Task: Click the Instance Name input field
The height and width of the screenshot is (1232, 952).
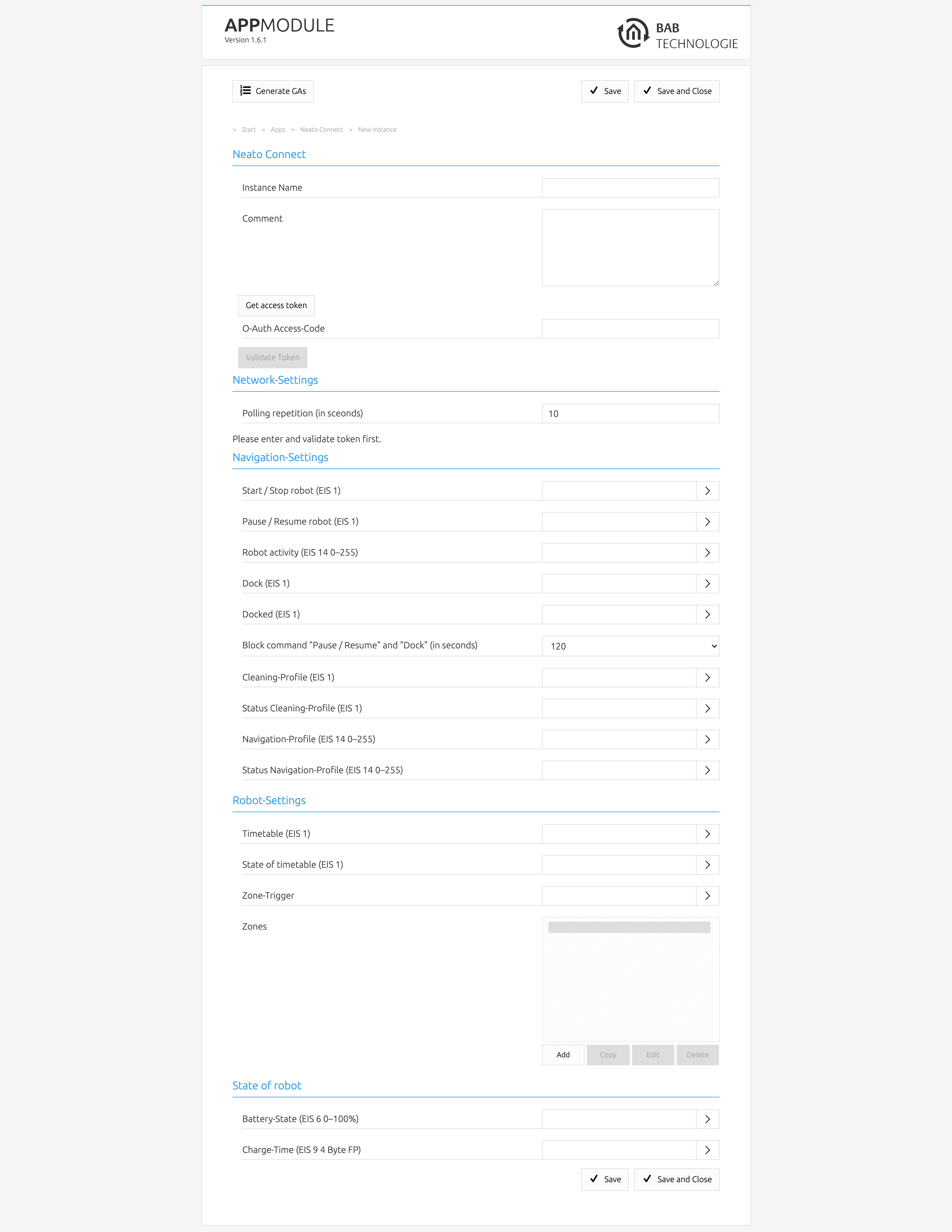Action: click(x=630, y=188)
